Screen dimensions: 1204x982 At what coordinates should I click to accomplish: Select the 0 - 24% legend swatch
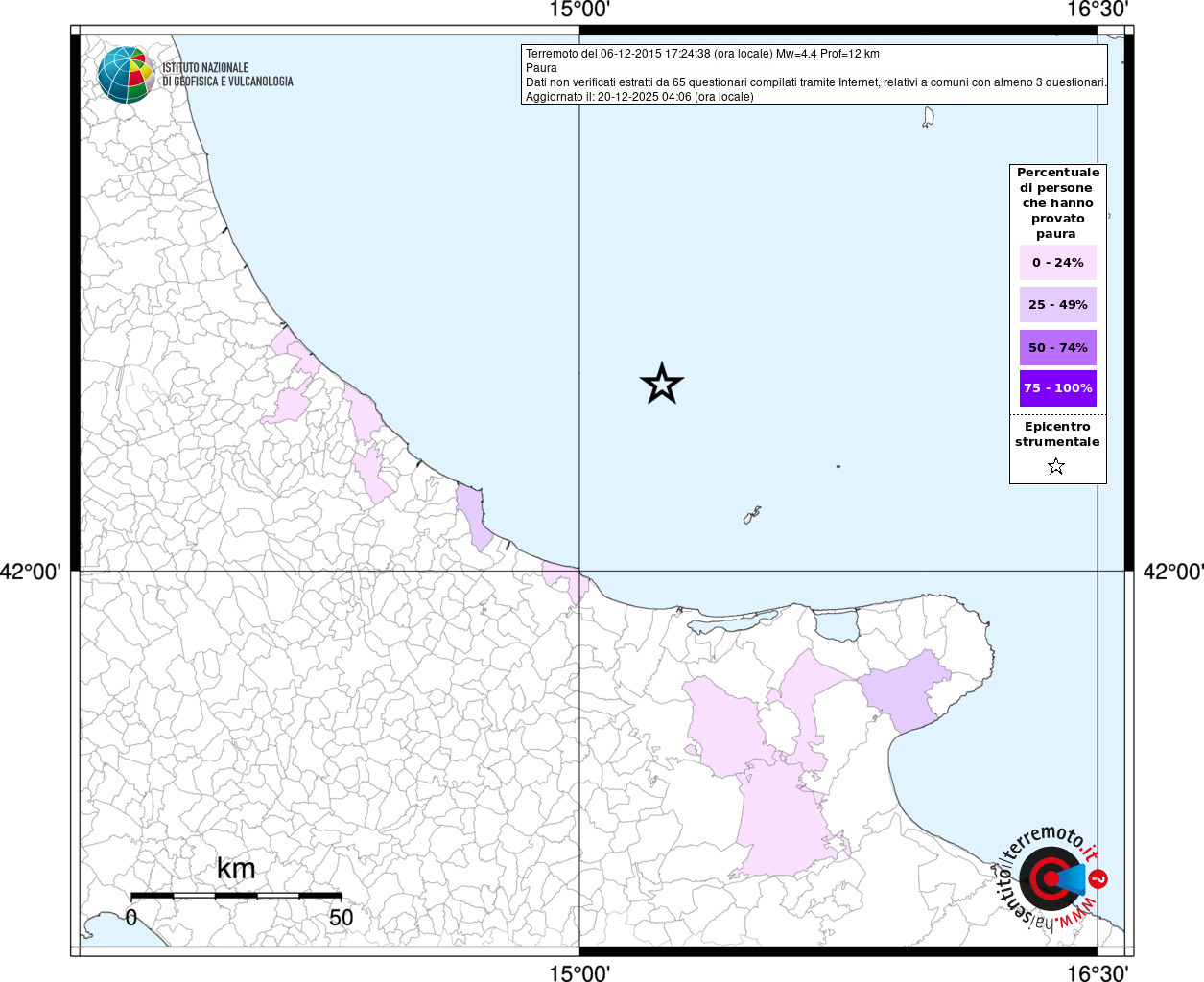point(1057,263)
